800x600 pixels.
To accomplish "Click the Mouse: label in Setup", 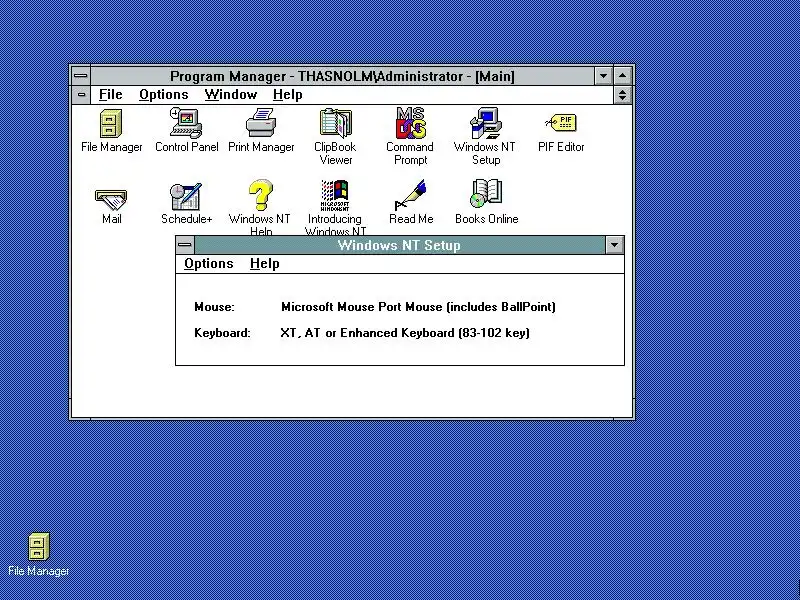I will tap(214, 307).
